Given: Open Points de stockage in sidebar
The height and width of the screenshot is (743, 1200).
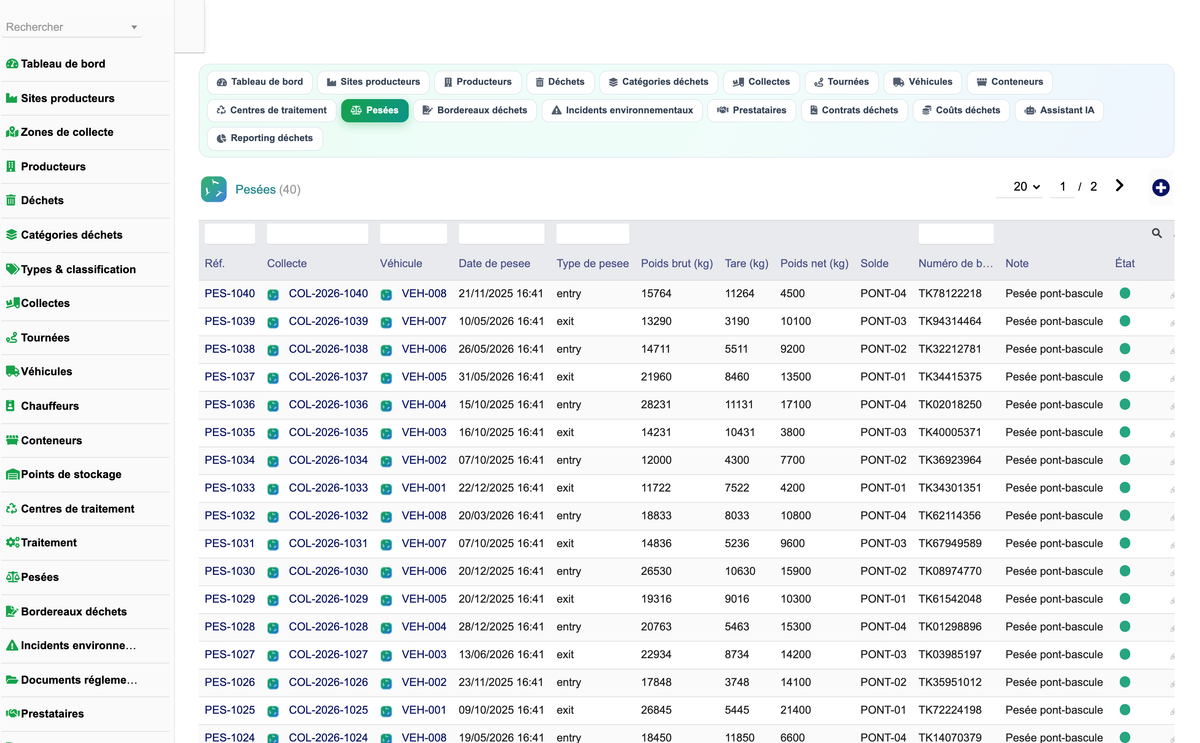Looking at the screenshot, I should (71, 474).
